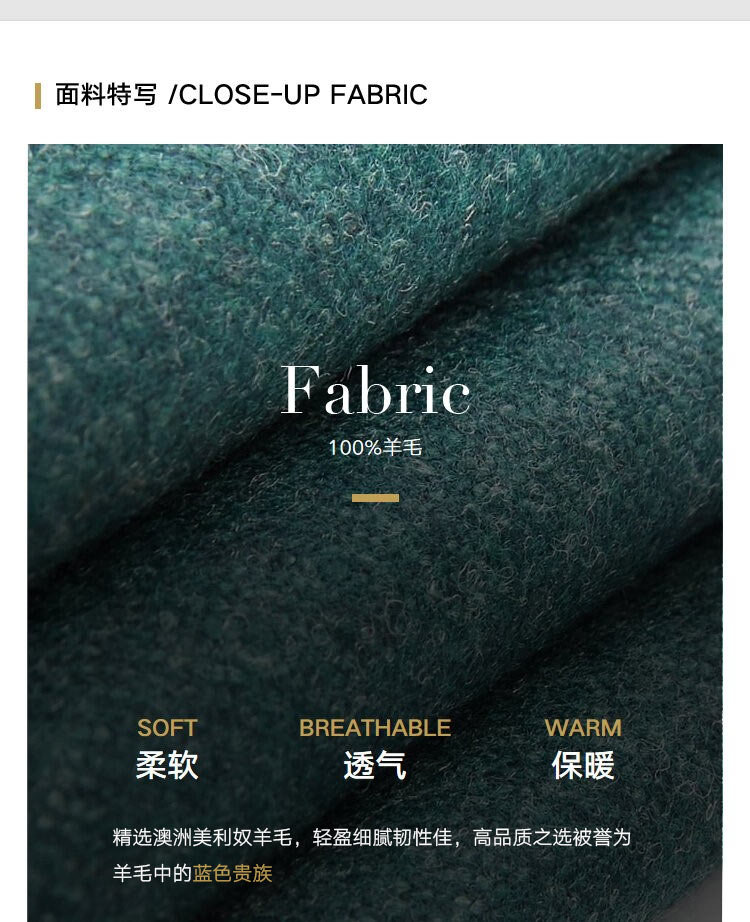Click the gold SOFT label
This screenshot has height=922, width=750.
(x=167, y=728)
